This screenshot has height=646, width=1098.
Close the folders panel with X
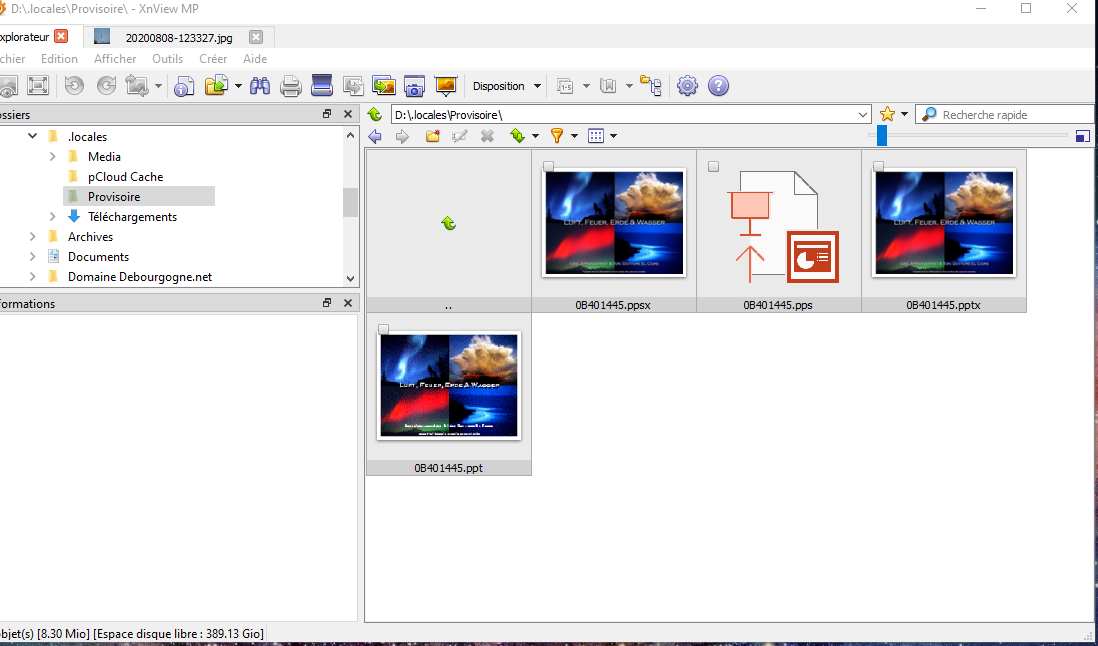click(348, 114)
